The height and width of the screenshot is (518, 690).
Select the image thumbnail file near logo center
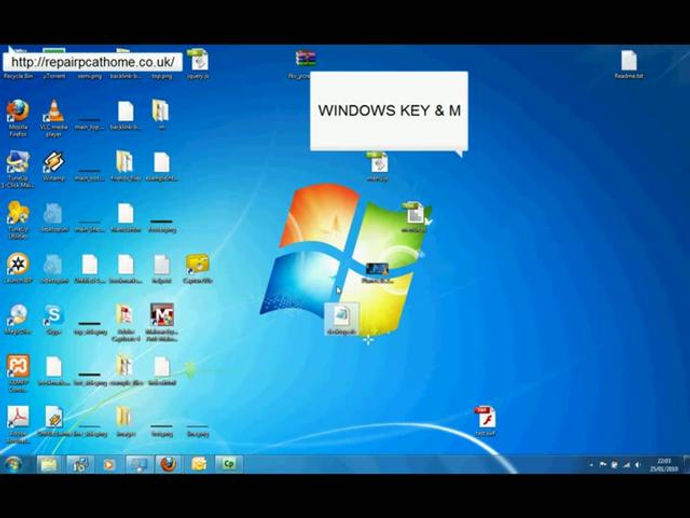pyautogui.click(x=377, y=273)
